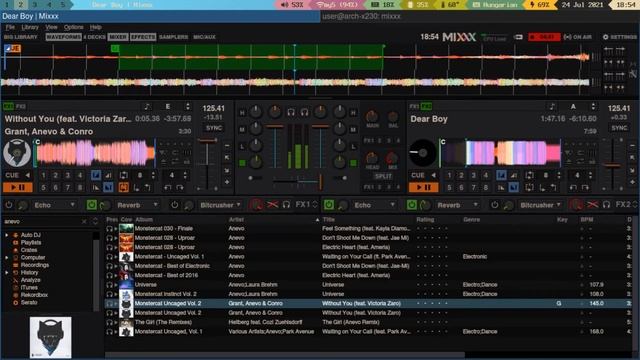Open FX2 Bitcrusher effect dropdown
The width and height of the screenshot is (640, 360).
pyautogui.click(x=541, y=205)
